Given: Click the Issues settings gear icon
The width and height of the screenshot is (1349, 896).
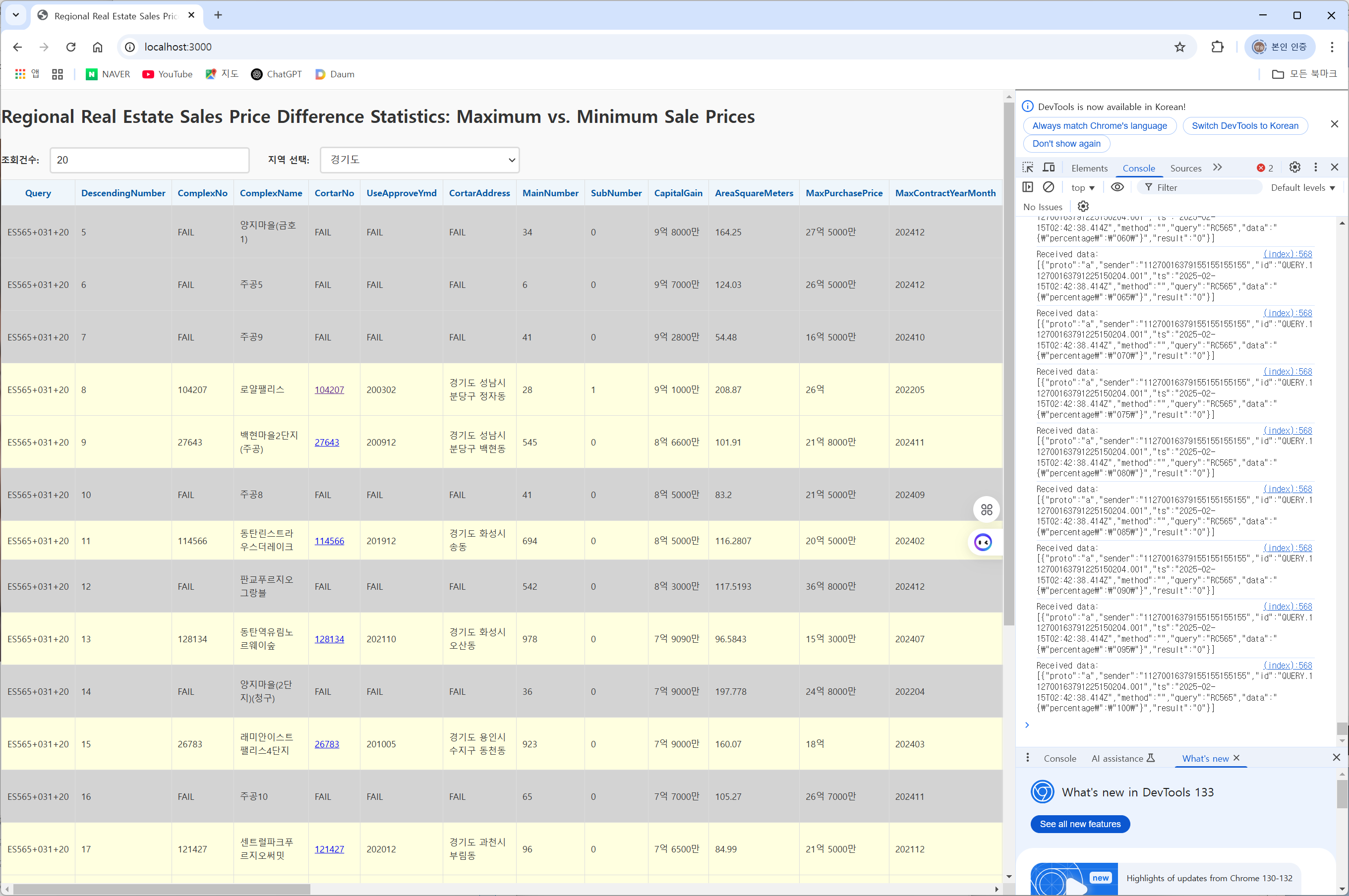Looking at the screenshot, I should point(1083,206).
